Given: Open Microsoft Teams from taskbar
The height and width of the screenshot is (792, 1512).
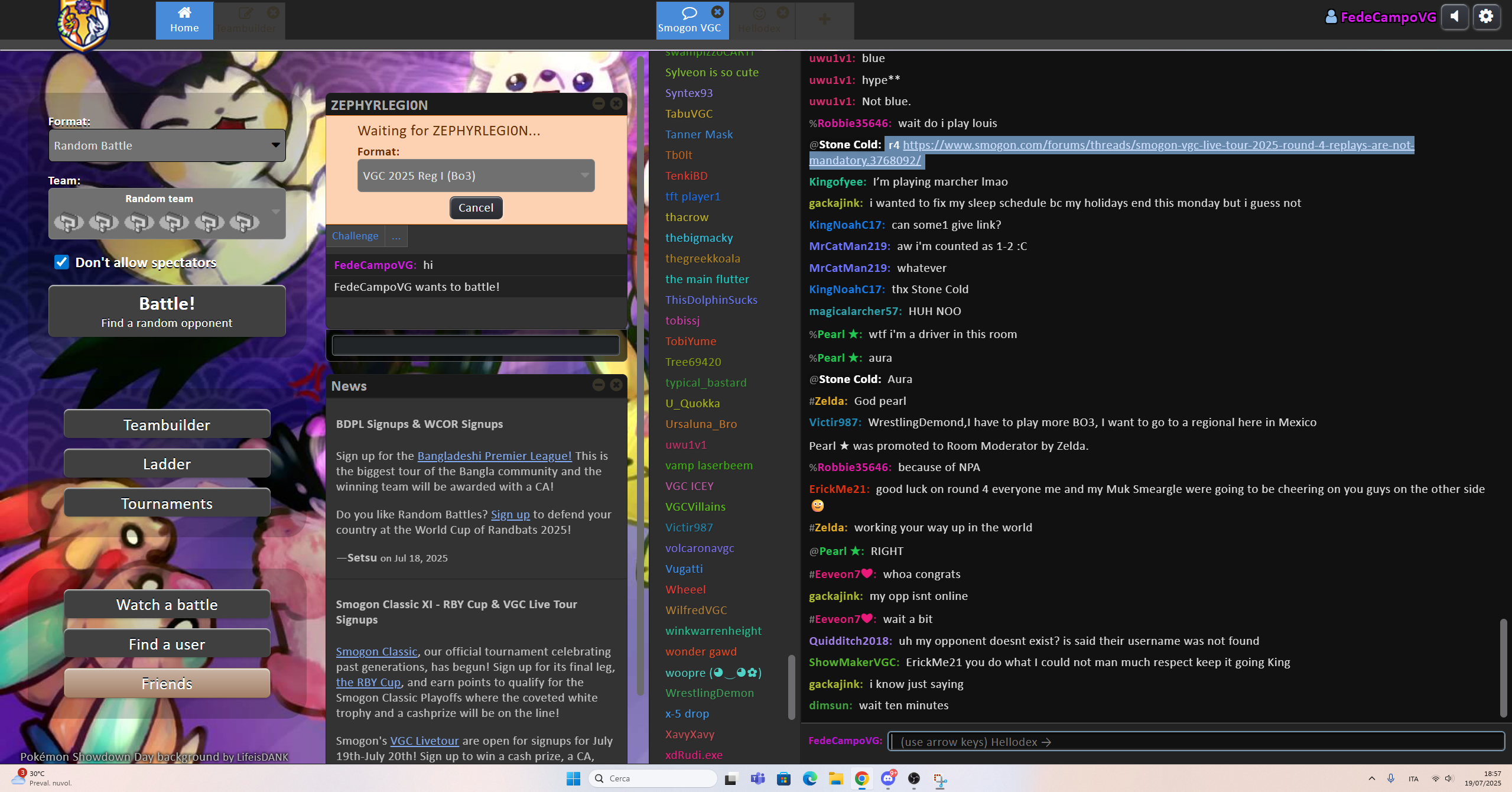Looking at the screenshot, I should coord(757,778).
